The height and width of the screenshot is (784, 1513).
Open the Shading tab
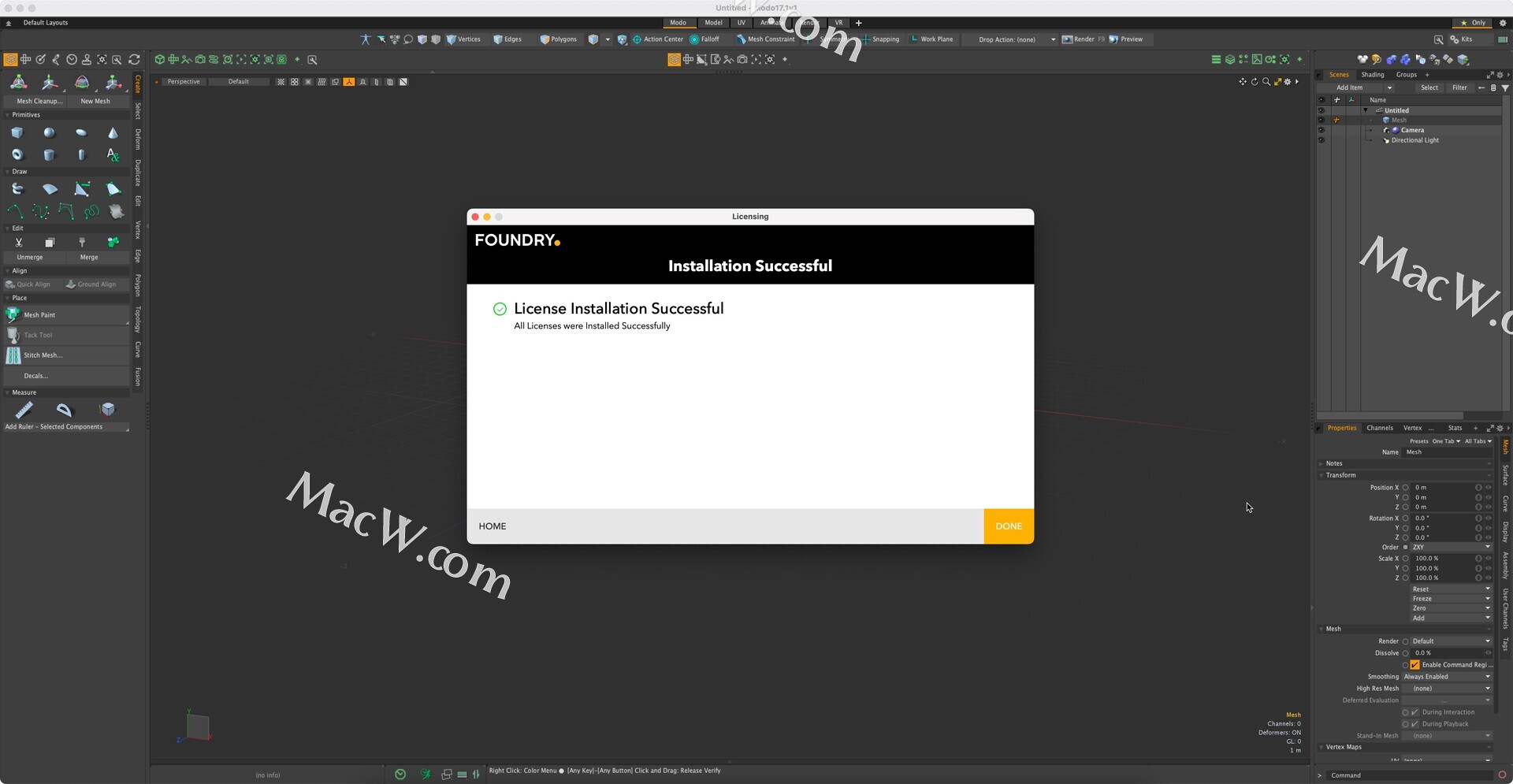pyautogui.click(x=1373, y=75)
